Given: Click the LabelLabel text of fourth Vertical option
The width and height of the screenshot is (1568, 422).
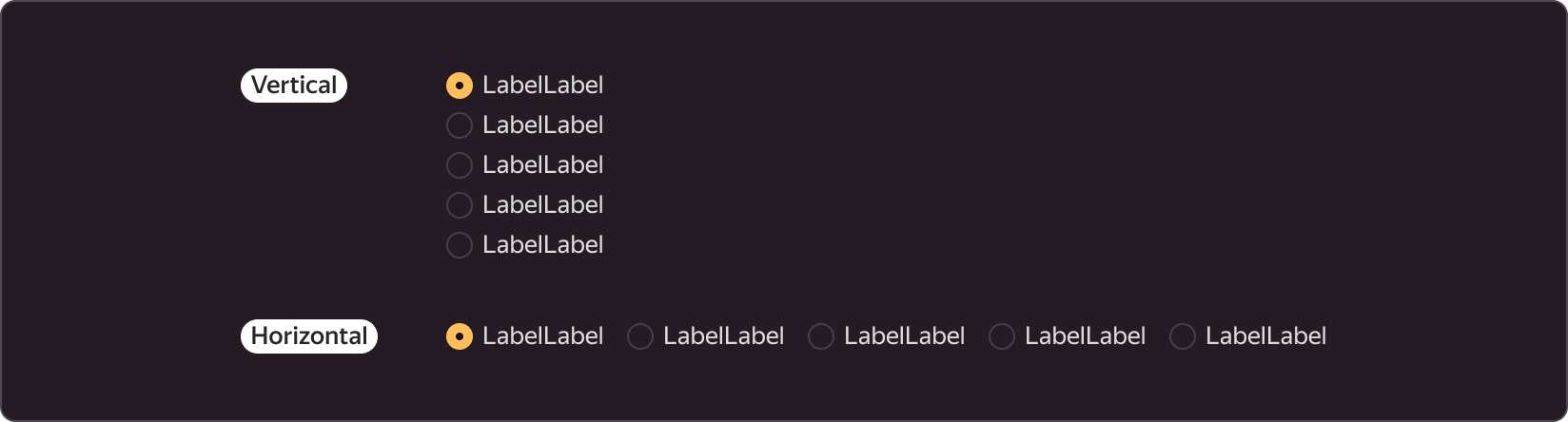Looking at the screenshot, I should point(543,205).
